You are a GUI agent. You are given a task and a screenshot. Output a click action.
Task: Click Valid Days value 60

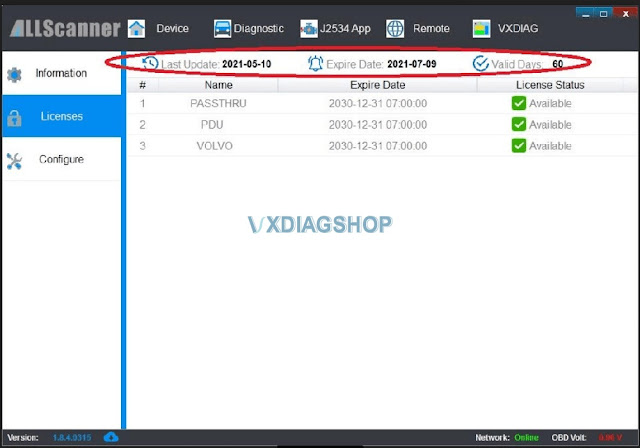[x=558, y=64]
